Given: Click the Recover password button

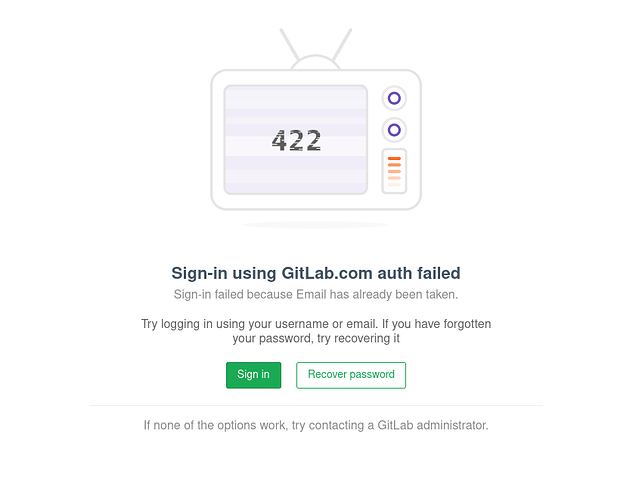Looking at the screenshot, I should tap(351, 375).
